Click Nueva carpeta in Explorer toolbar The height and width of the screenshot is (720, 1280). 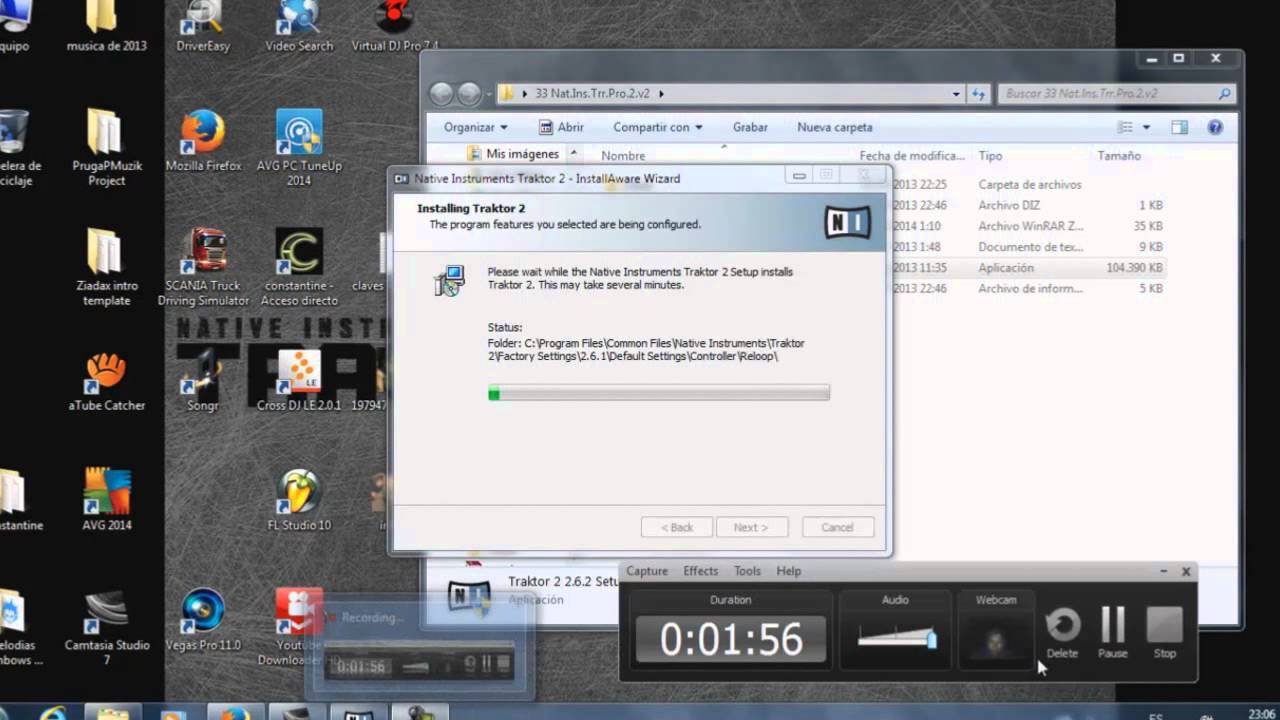click(x=835, y=127)
